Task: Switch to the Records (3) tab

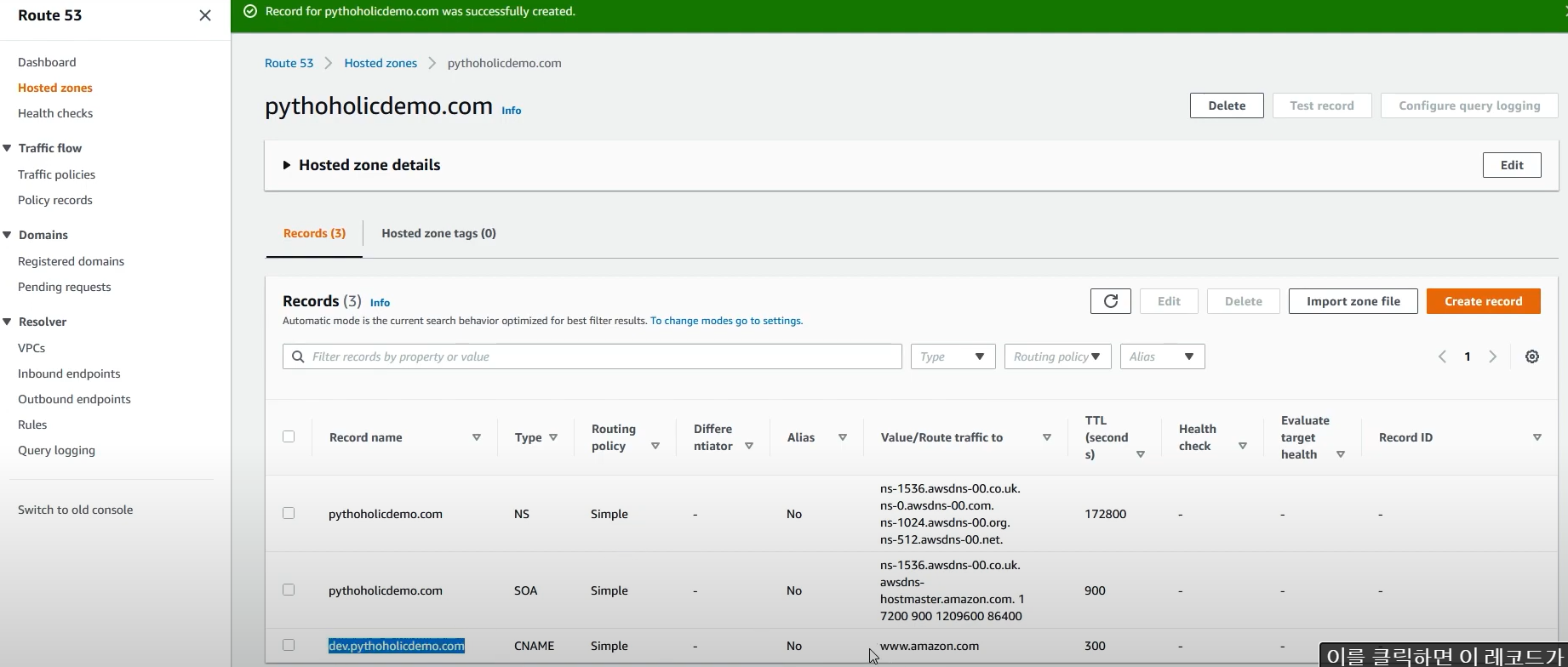Action: pos(314,233)
